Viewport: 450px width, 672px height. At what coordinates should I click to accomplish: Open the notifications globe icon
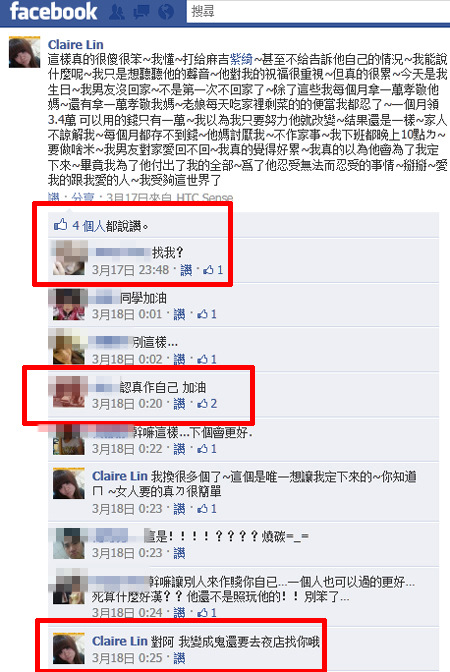pyautogui.click(x=166, y=12)
